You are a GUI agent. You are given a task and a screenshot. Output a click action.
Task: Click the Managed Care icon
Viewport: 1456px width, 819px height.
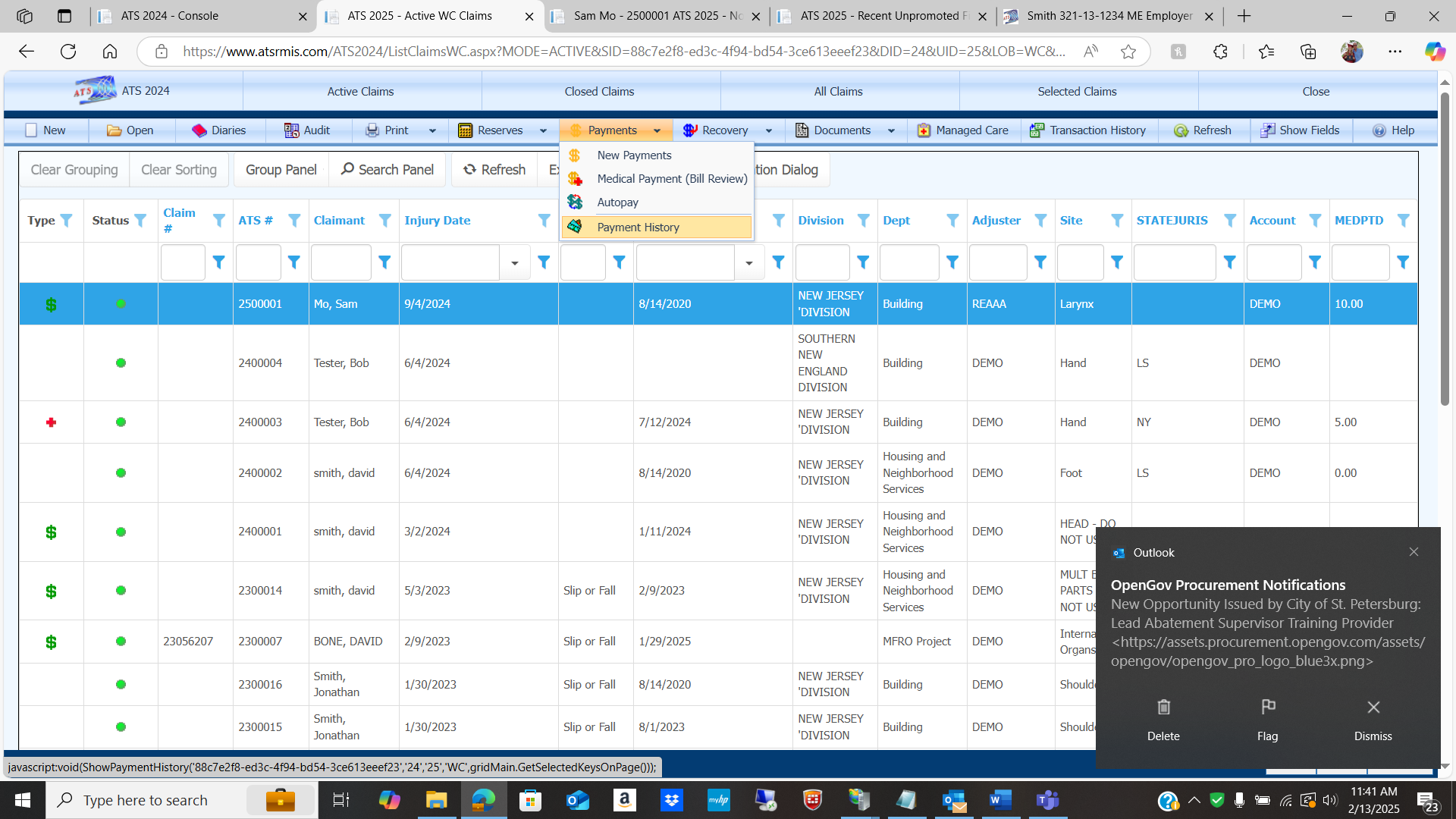coord(923,130)
